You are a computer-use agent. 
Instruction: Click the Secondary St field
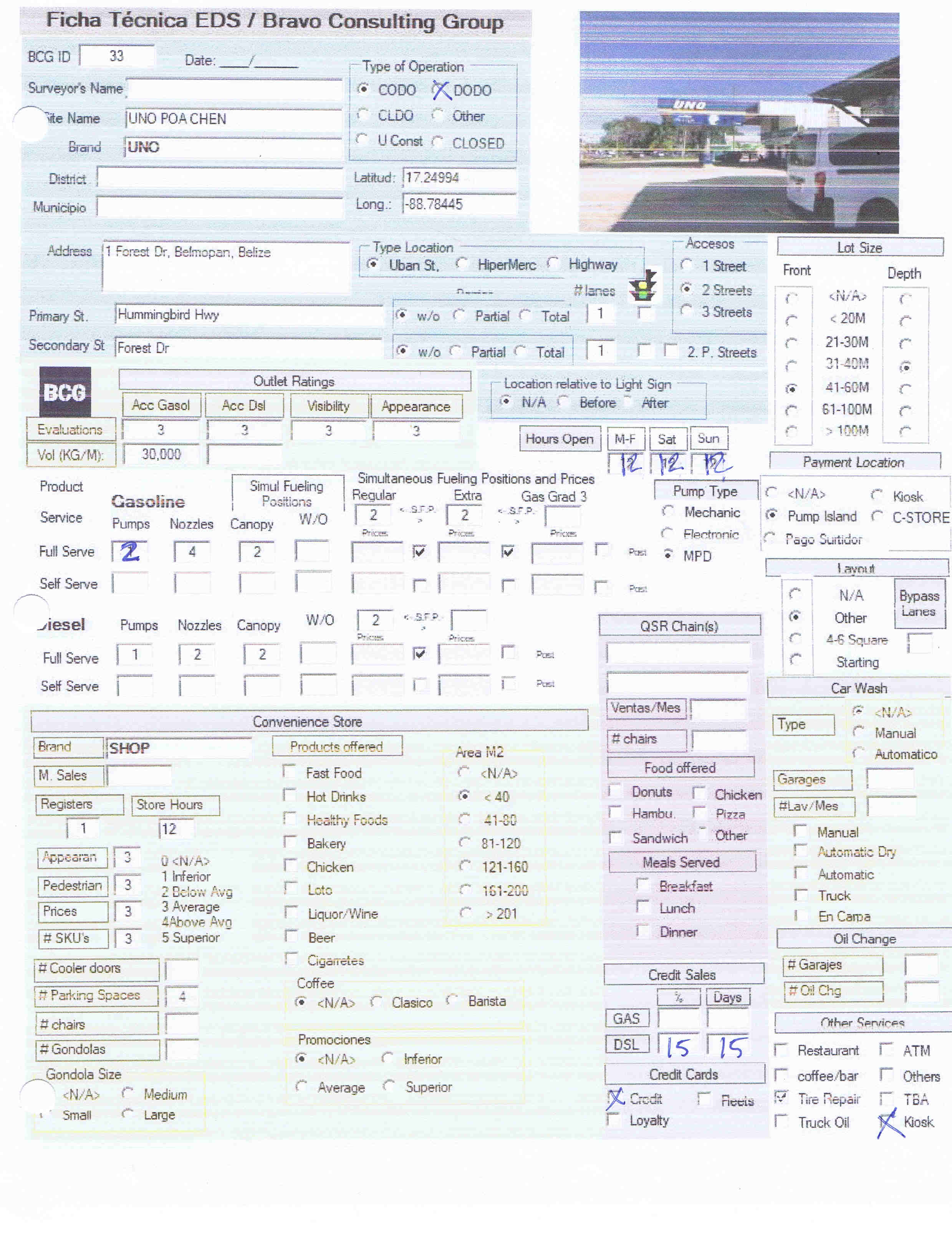[249, 348]
